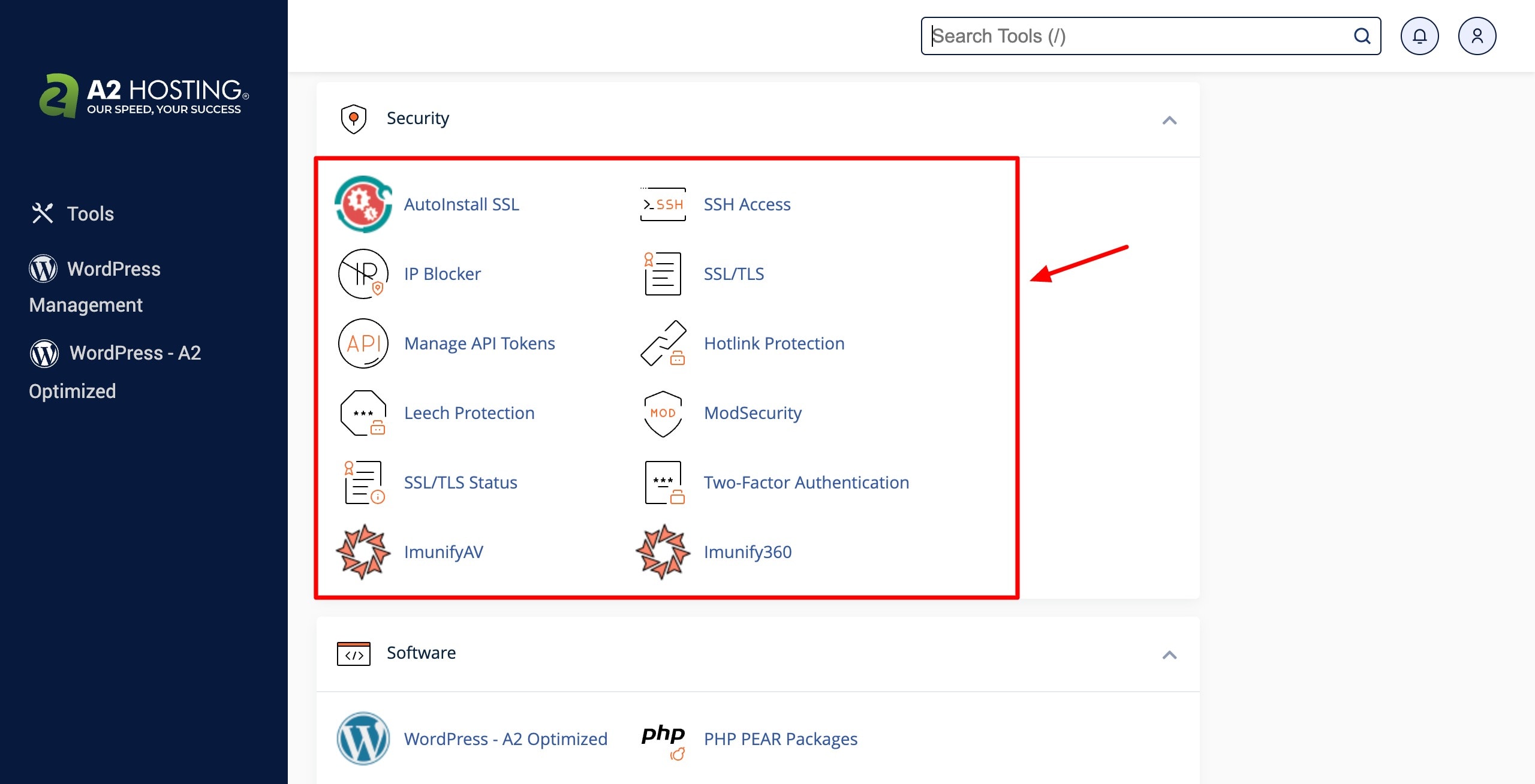Screen dimensions: 1535x784
Task: Click the A2 Hosting logo
Action: pyautogui.click(x=144, y=96)
